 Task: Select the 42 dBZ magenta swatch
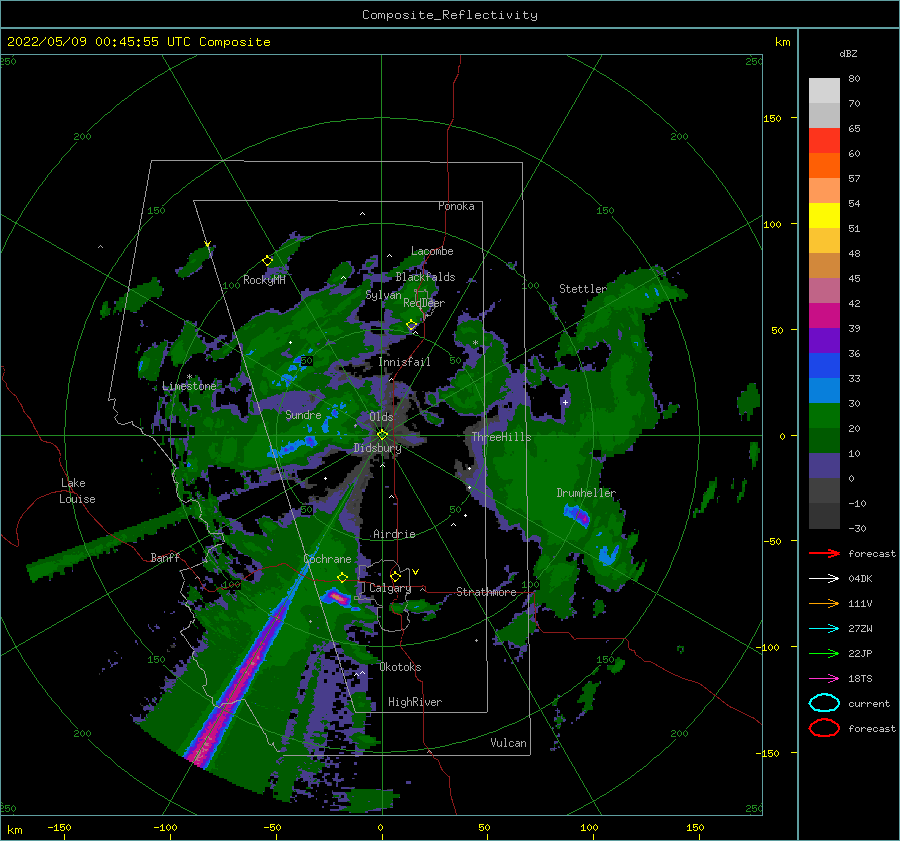[824, 315]
